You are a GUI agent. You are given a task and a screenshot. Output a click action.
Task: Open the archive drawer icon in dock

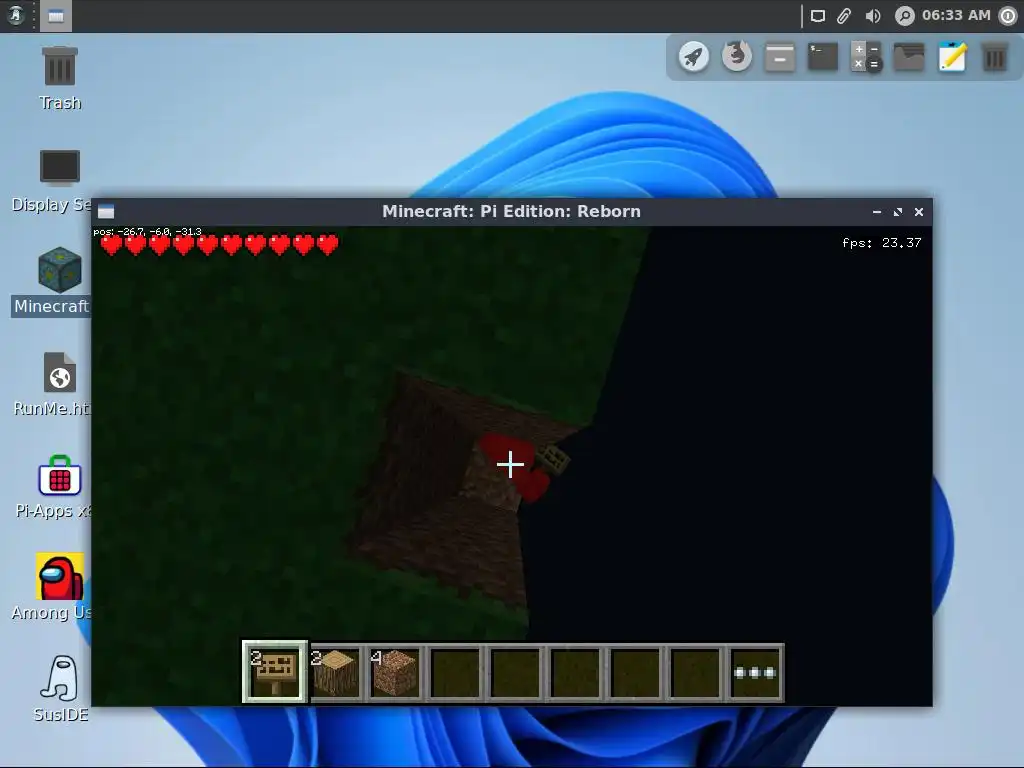[x=780, y=56]
